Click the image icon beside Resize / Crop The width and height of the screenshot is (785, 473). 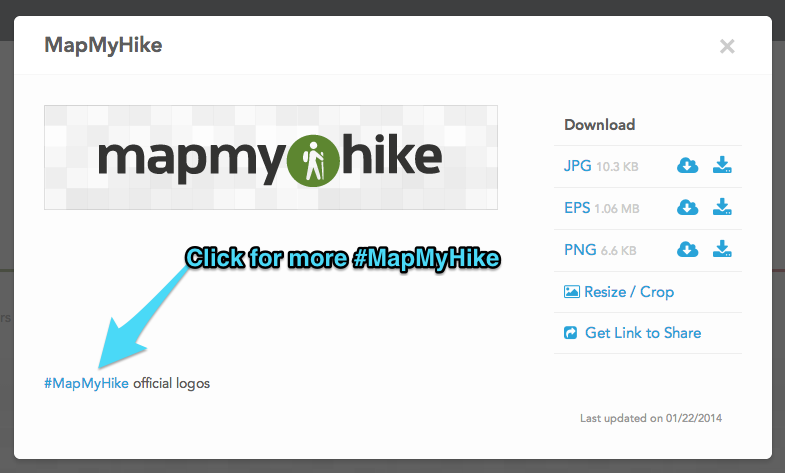coord(572,292)
